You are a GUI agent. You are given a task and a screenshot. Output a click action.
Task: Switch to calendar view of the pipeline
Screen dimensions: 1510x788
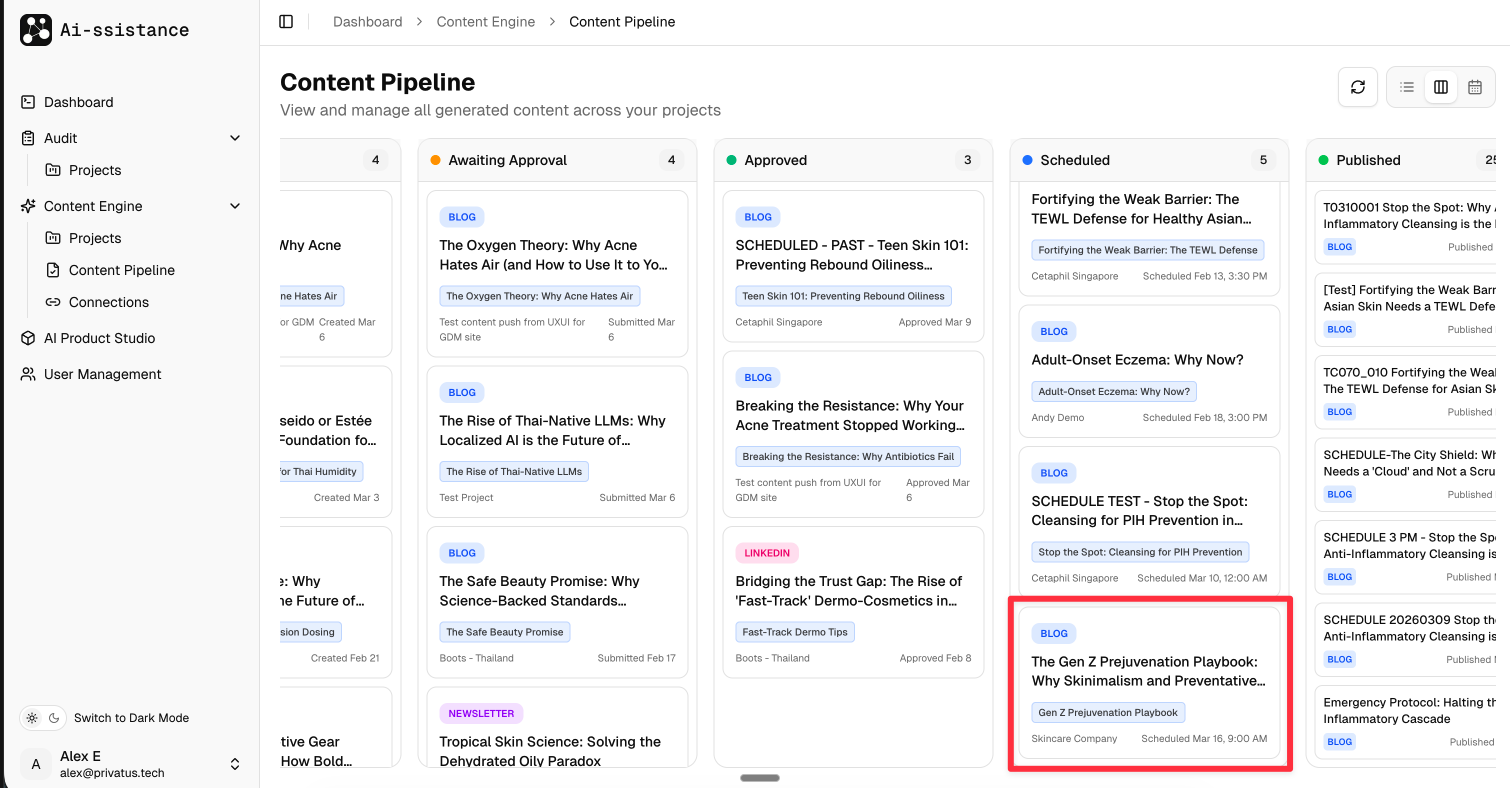pyautogui.click(x=1475, y=87)
